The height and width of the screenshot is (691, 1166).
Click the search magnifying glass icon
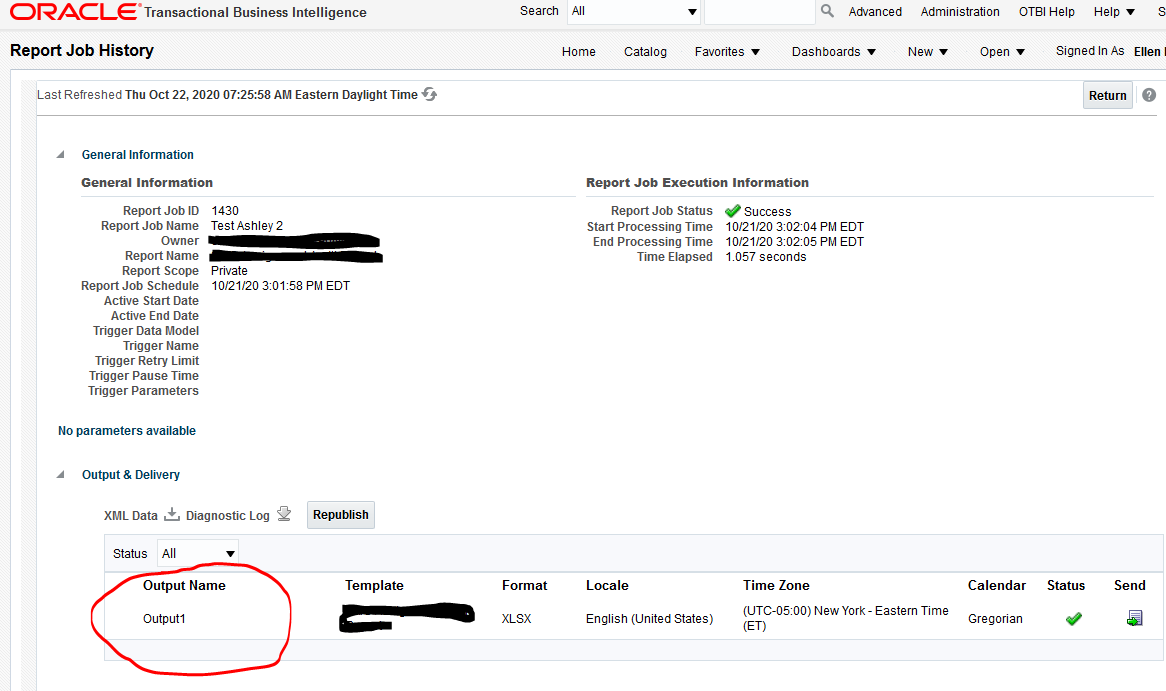click(826, 11)
